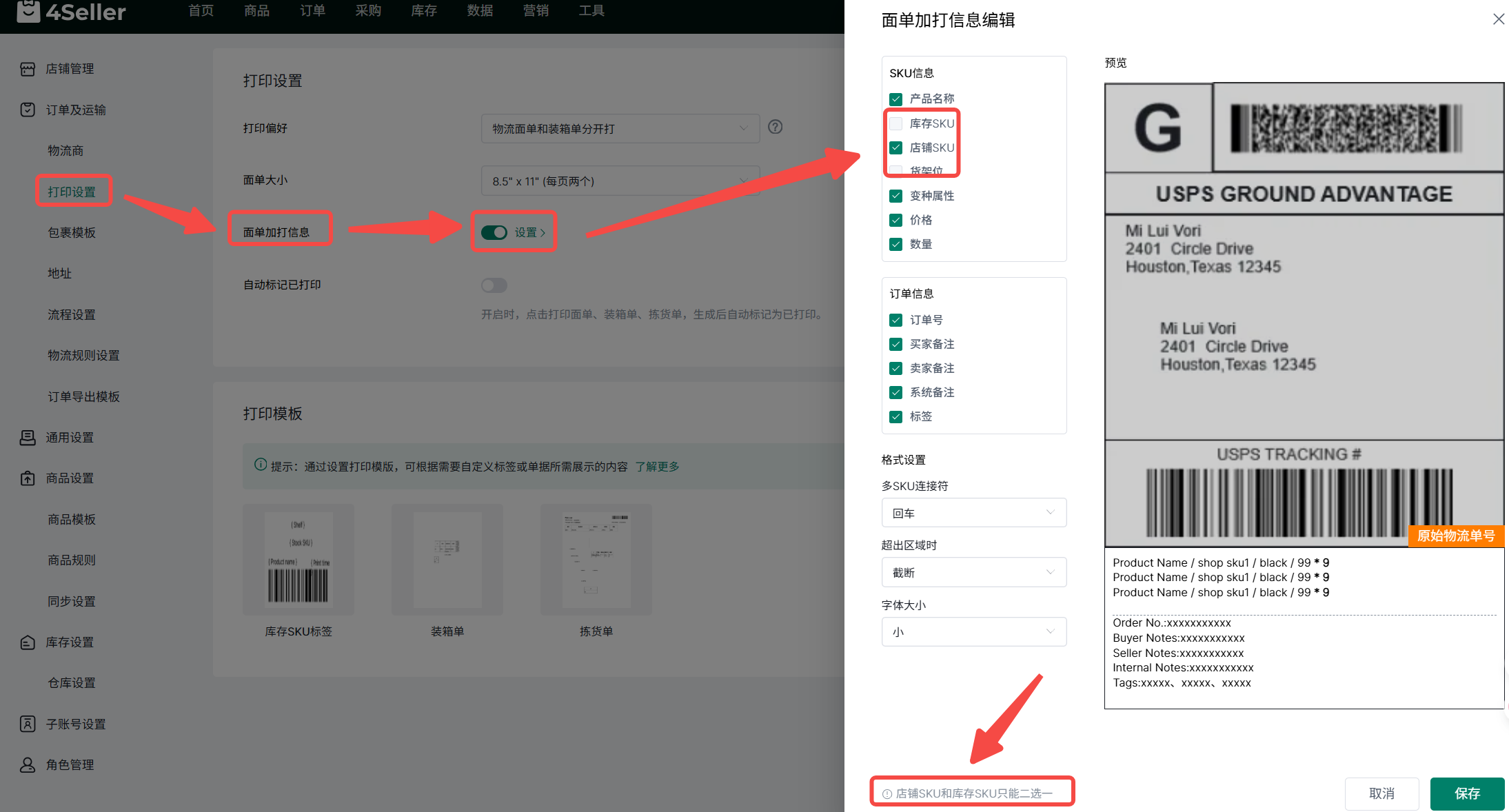The height and width of the screenshot is (812, 1509).
Task: Uncheck the 产品名称 checkbox
Action: pyautogui.click(x=896, y=99)
